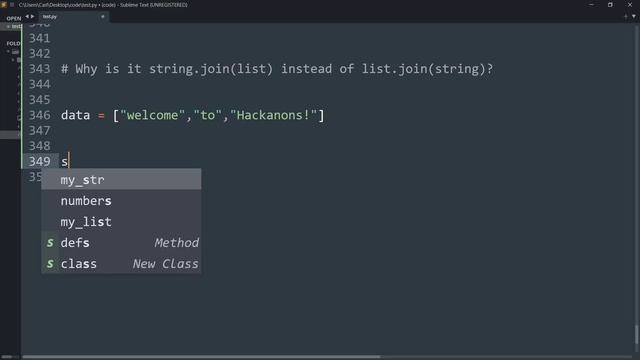Click the data variable on line 346
This screenshot has height=360, width=640.
tap(76, 115)
